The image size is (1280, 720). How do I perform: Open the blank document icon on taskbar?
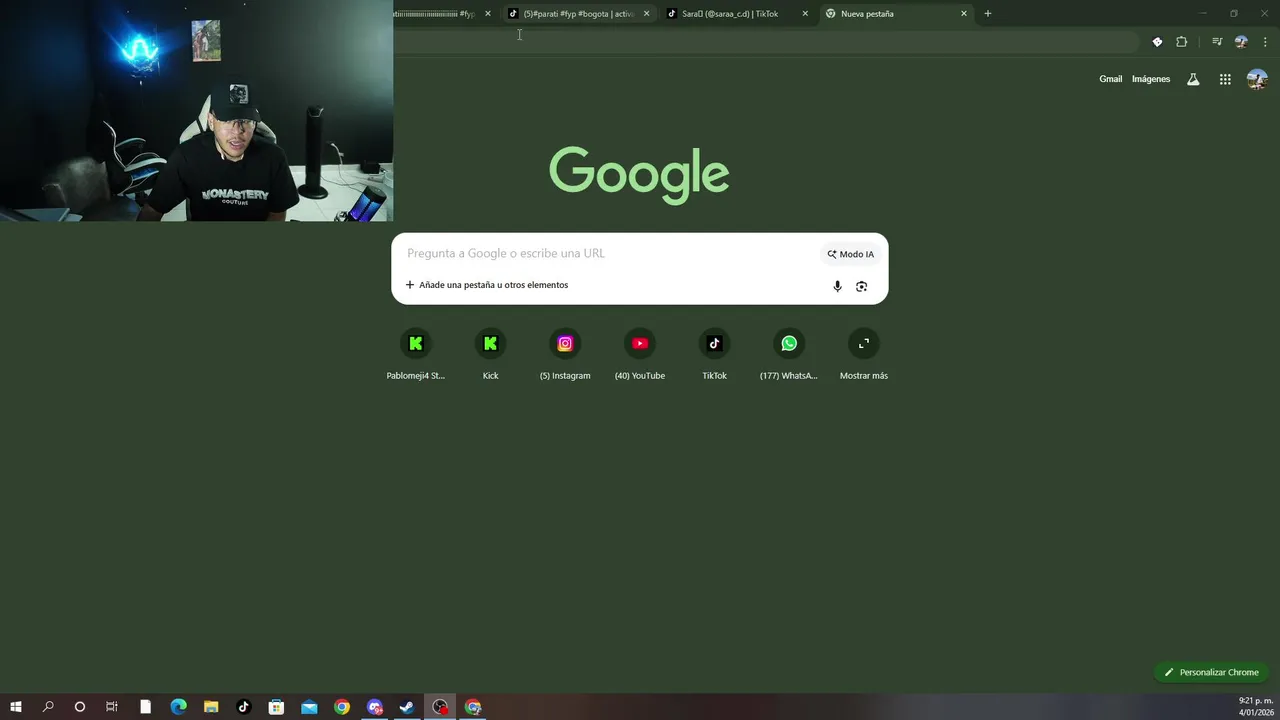[145, 707]
